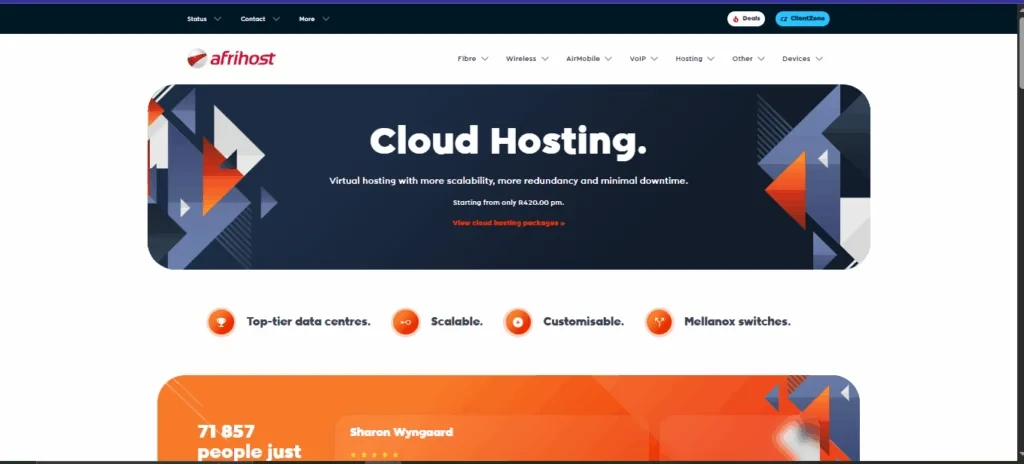
Task: Expand the Contact dropdown chevron
Action: click(276, 19)
